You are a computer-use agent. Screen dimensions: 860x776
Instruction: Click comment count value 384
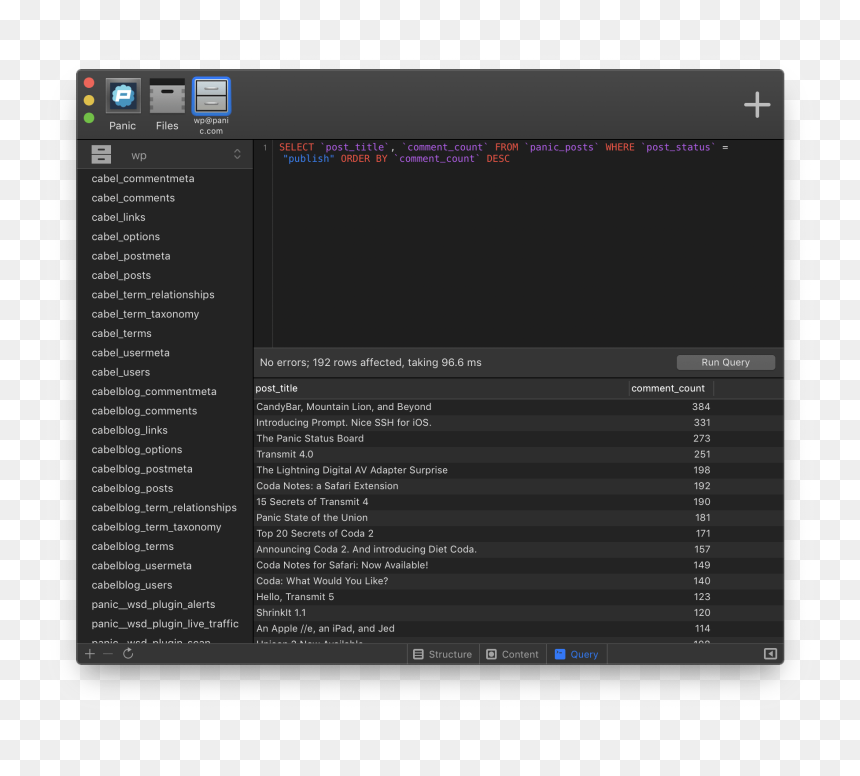coord(701,407)
